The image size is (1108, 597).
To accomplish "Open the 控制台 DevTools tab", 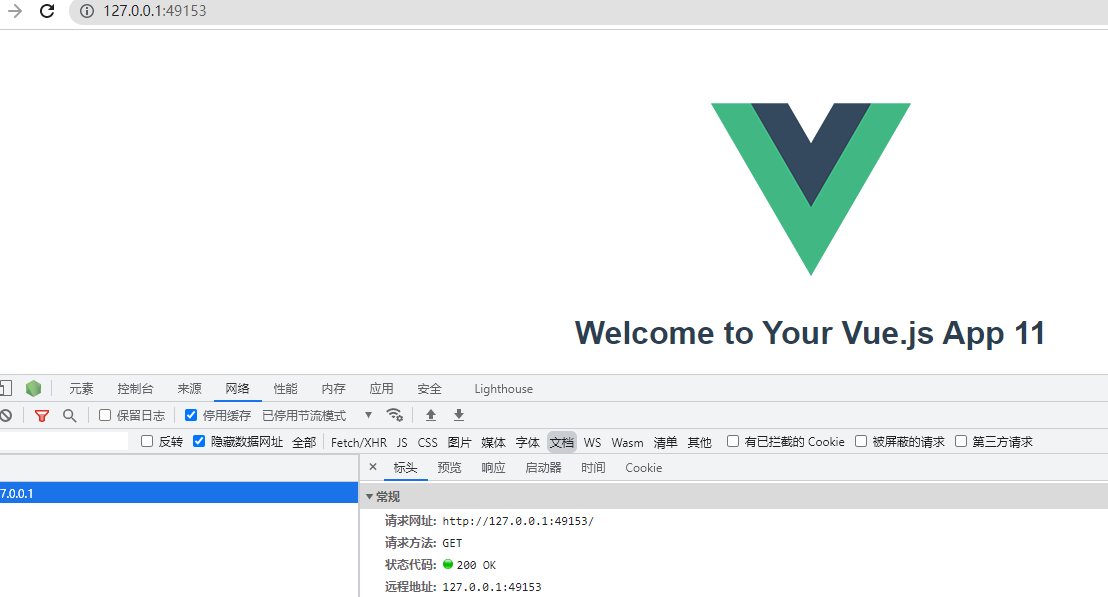I will [x=135, y=389].
